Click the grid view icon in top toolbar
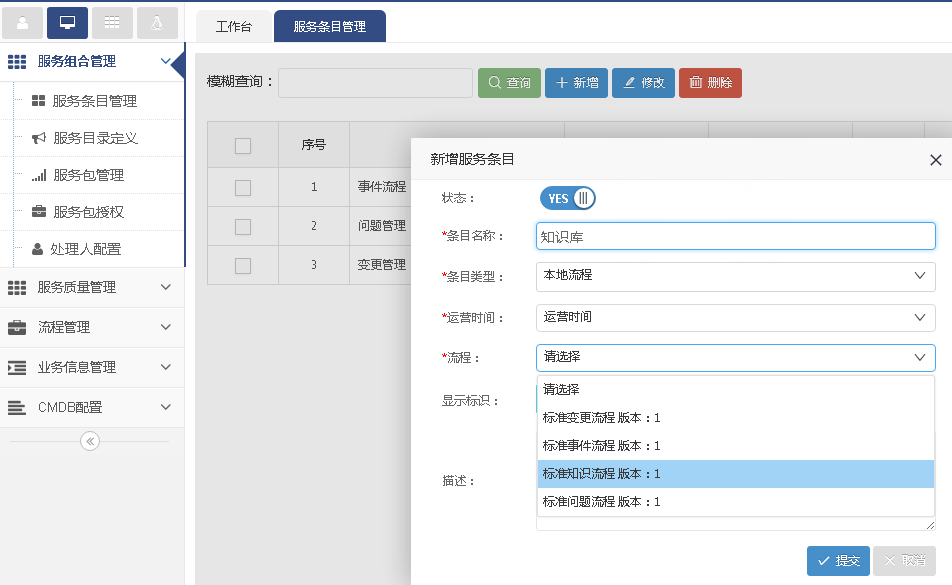Screen dimensions: 952x585 point(112,22)
